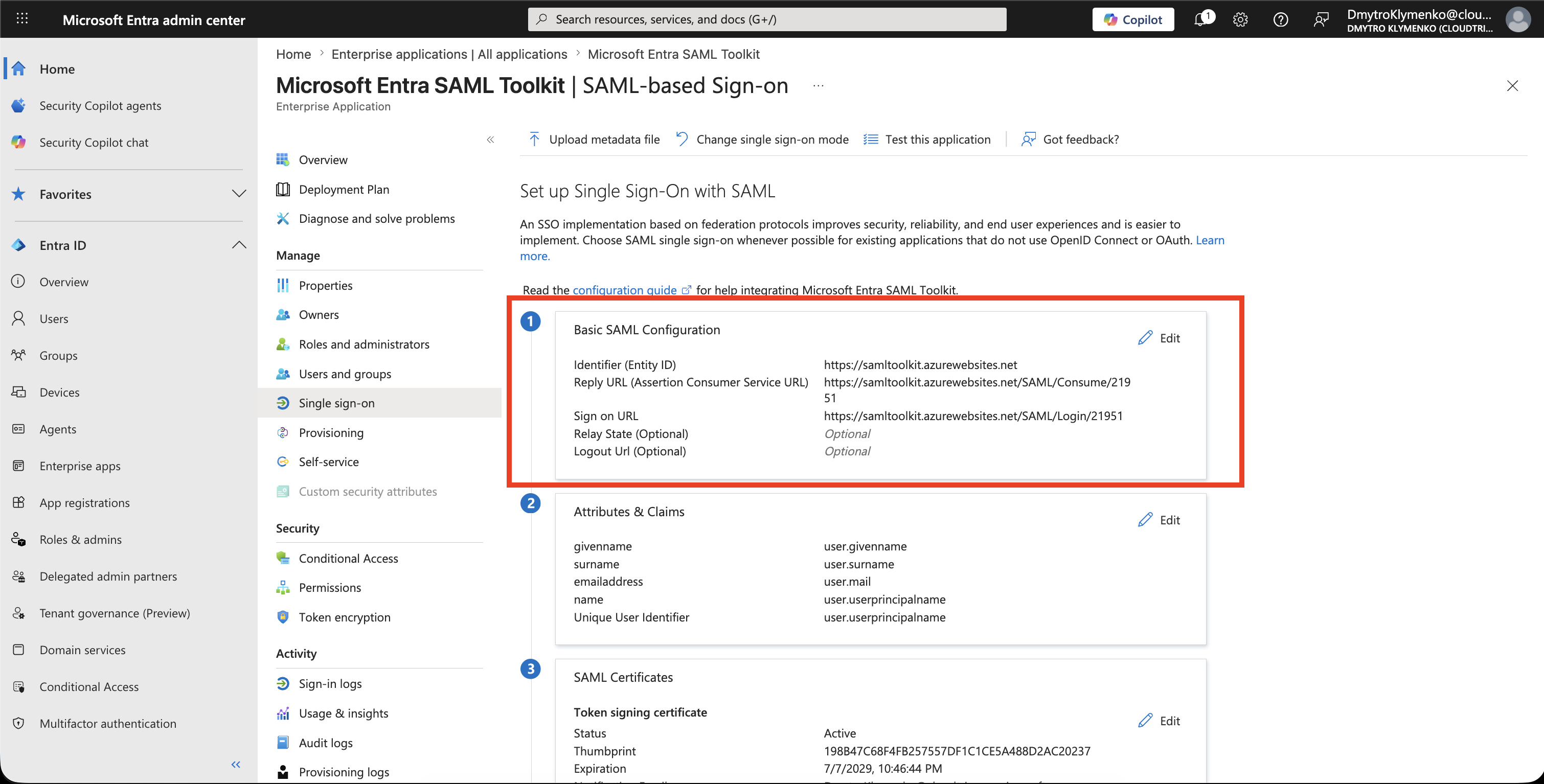Open the Devices icon in left nav

[18, 392]
